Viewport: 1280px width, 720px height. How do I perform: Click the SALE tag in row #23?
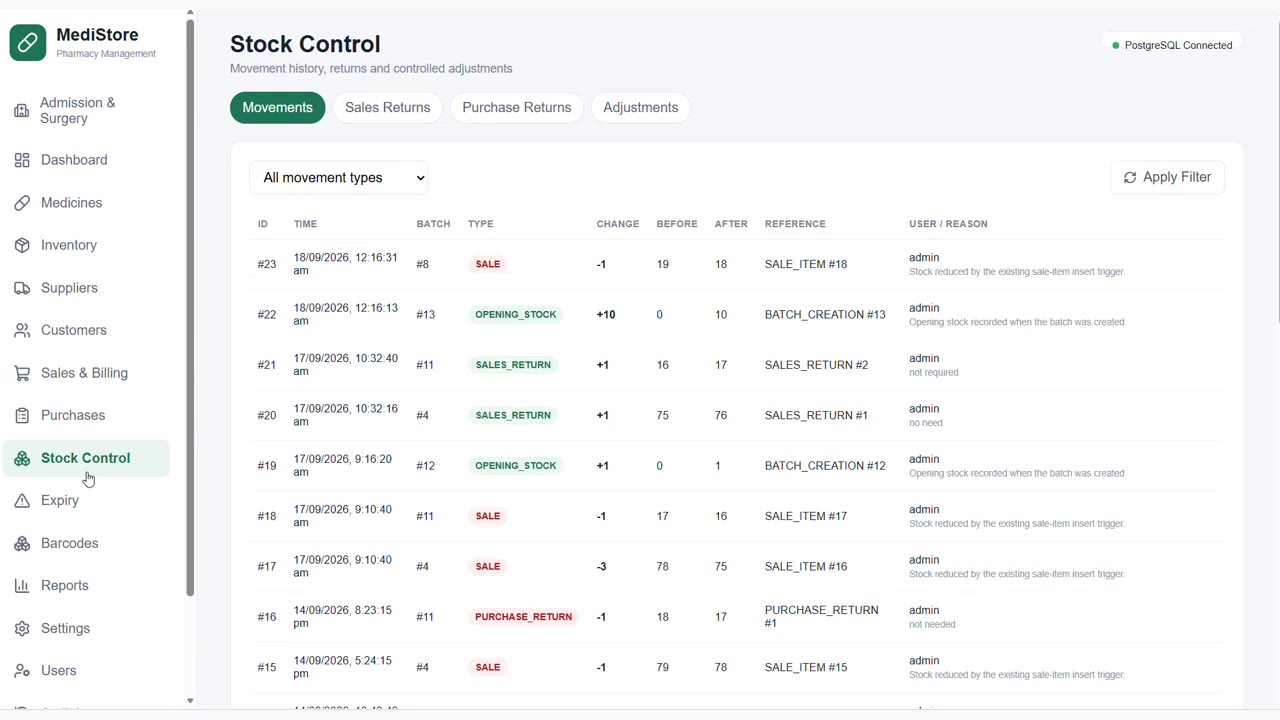(x=488, y=264)
